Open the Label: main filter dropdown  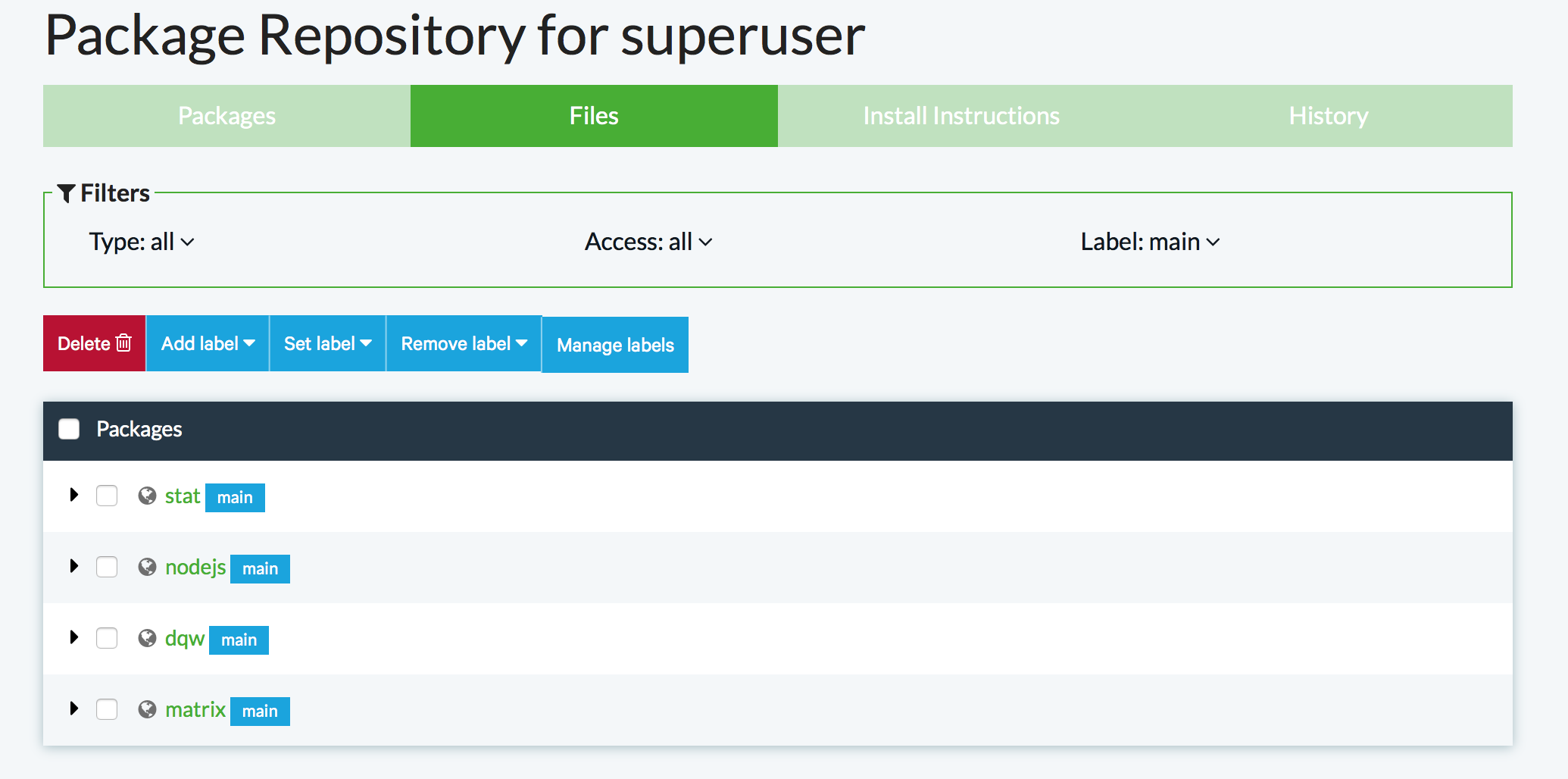pyautogui.click(x=1149, y=242)
